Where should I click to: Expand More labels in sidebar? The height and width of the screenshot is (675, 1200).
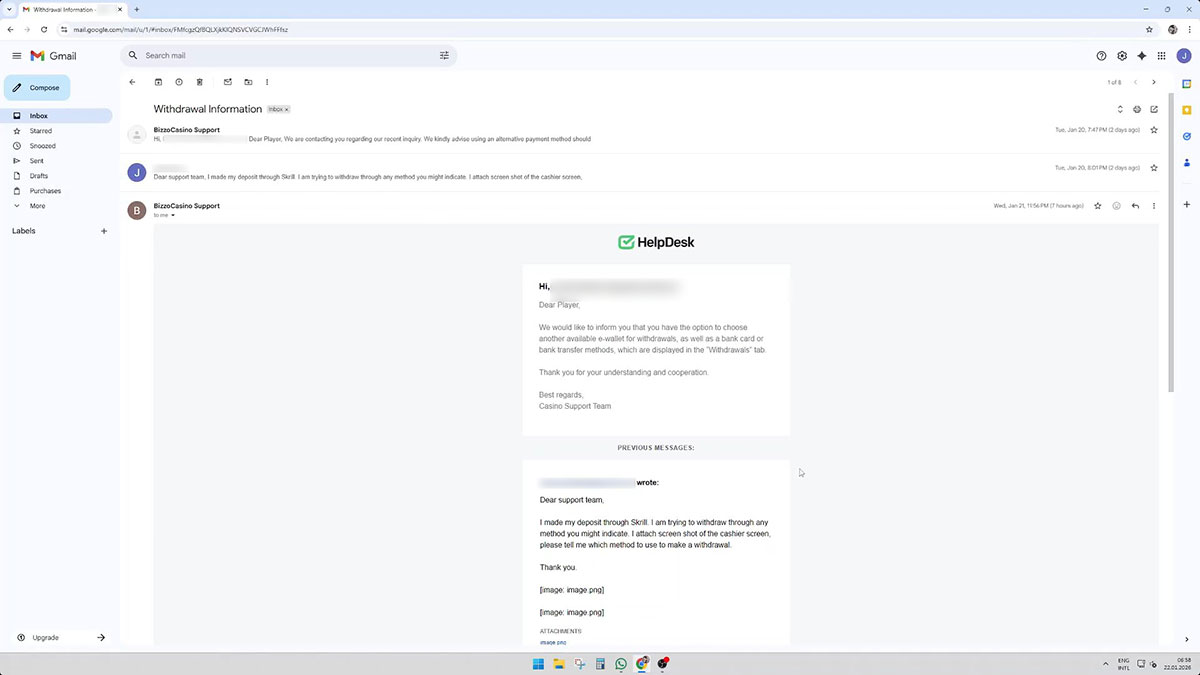click(x=37, y=206)
